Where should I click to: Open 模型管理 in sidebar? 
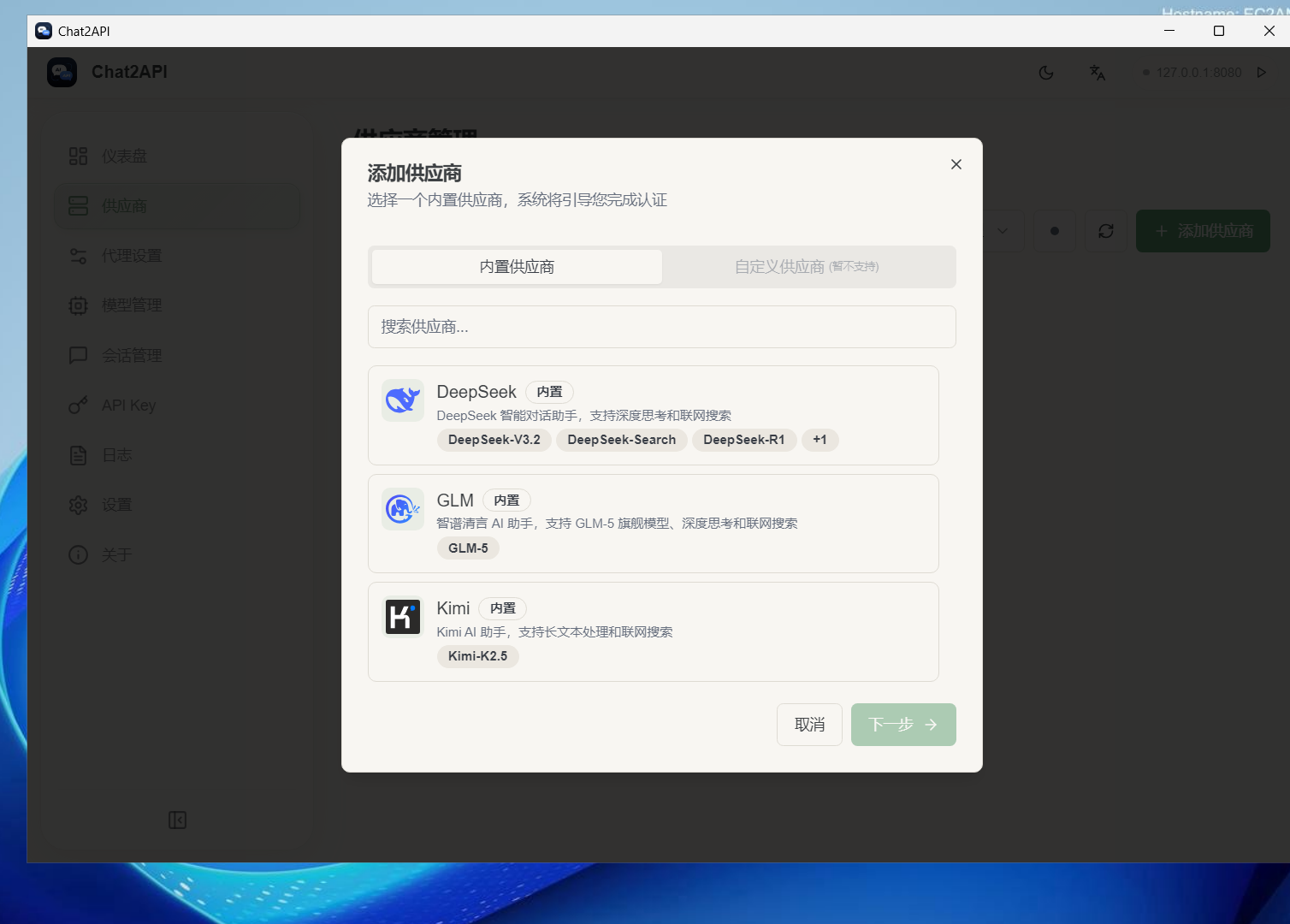[x=178, y=305]
